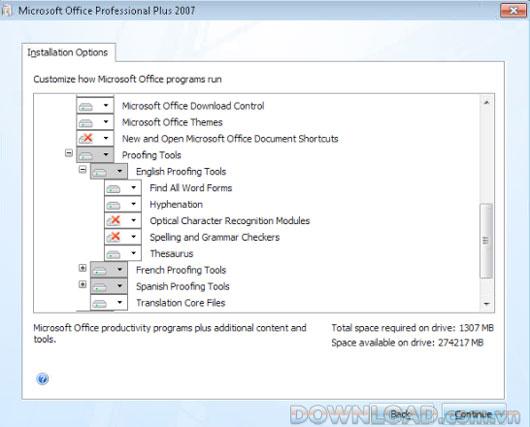Select Optical Character Recognition Modules label
Image resolution: width=530 pixels, height=427 pixels.
point(230,220)
